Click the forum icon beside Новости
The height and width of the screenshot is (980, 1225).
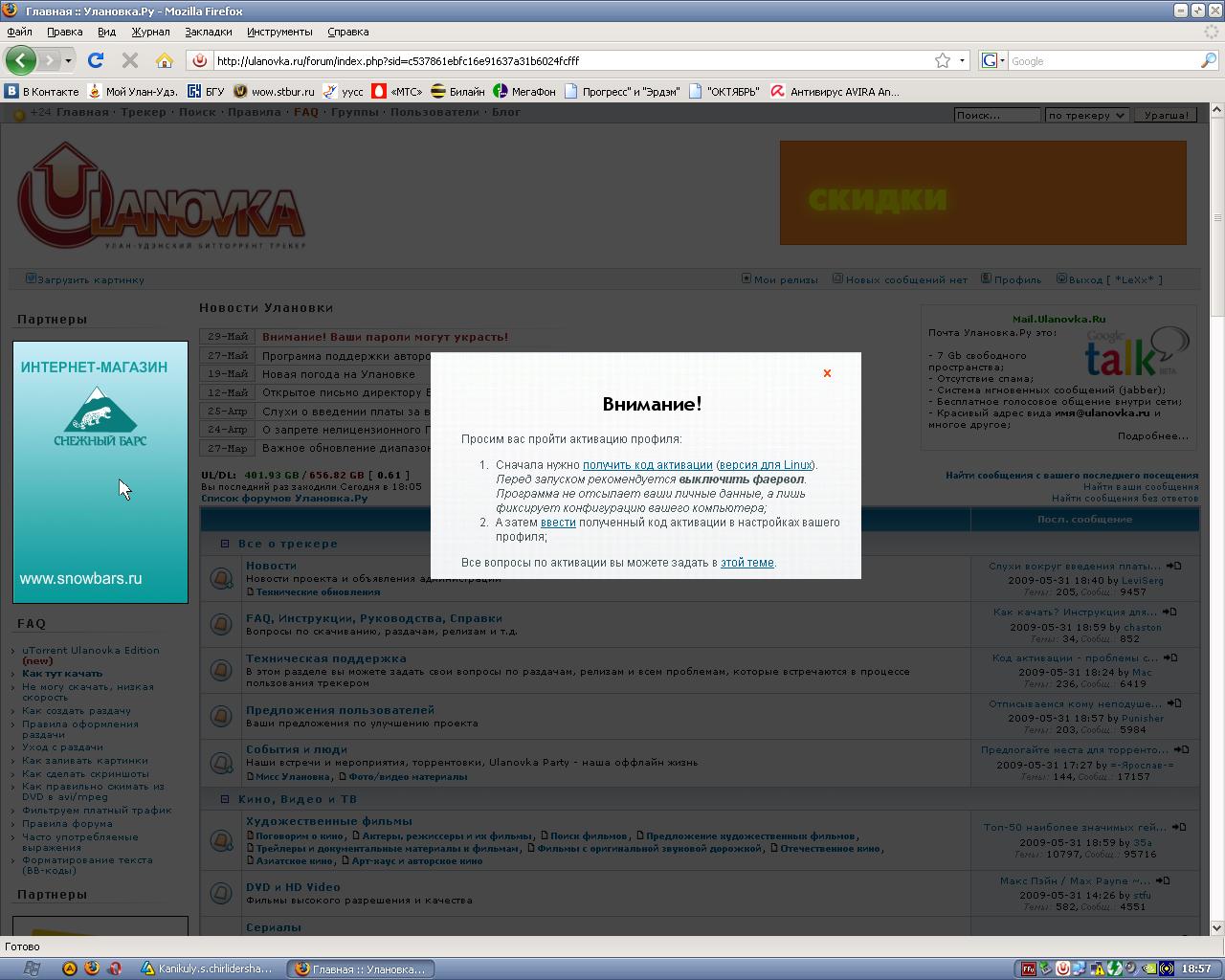click(x=221, y=578)
